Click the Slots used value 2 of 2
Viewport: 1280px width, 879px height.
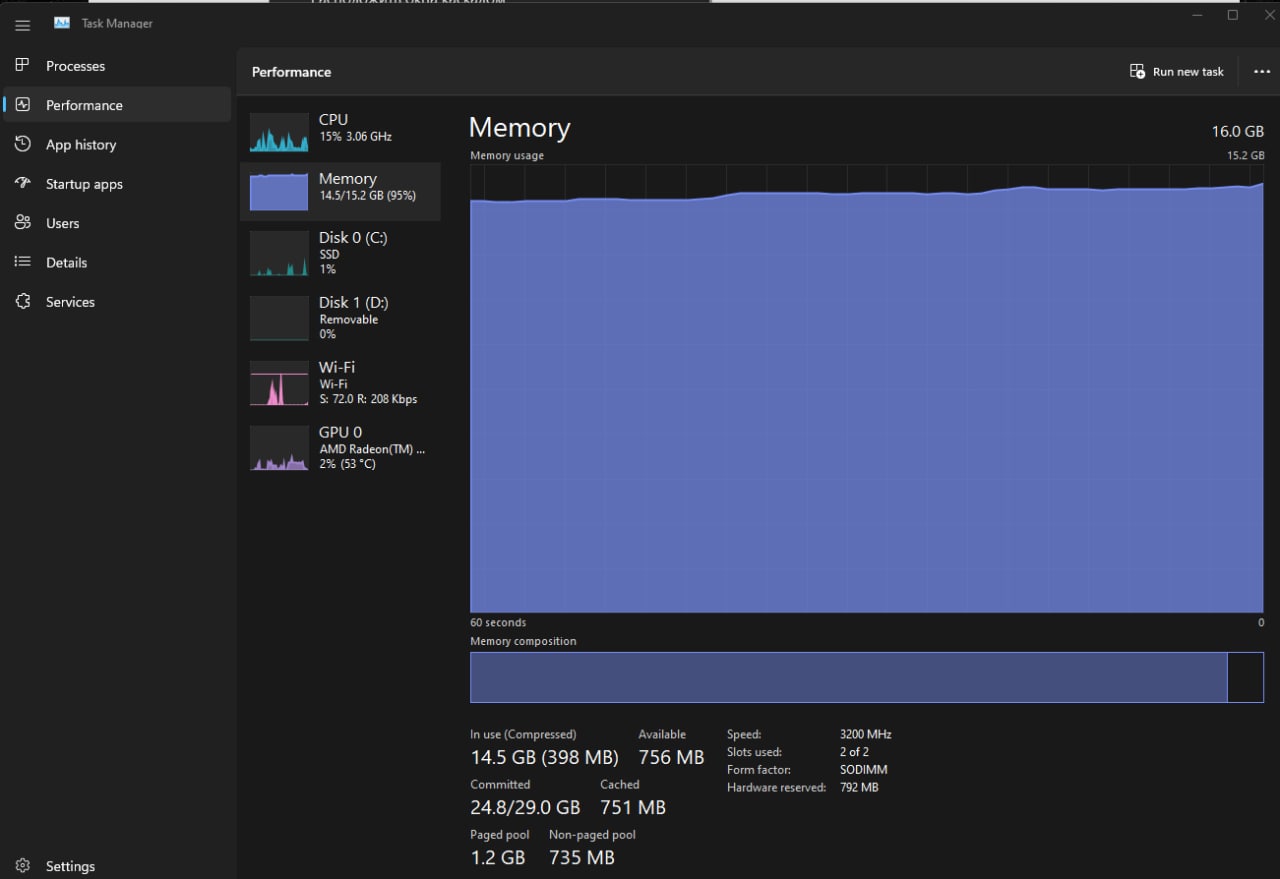[x=854, y=752]
